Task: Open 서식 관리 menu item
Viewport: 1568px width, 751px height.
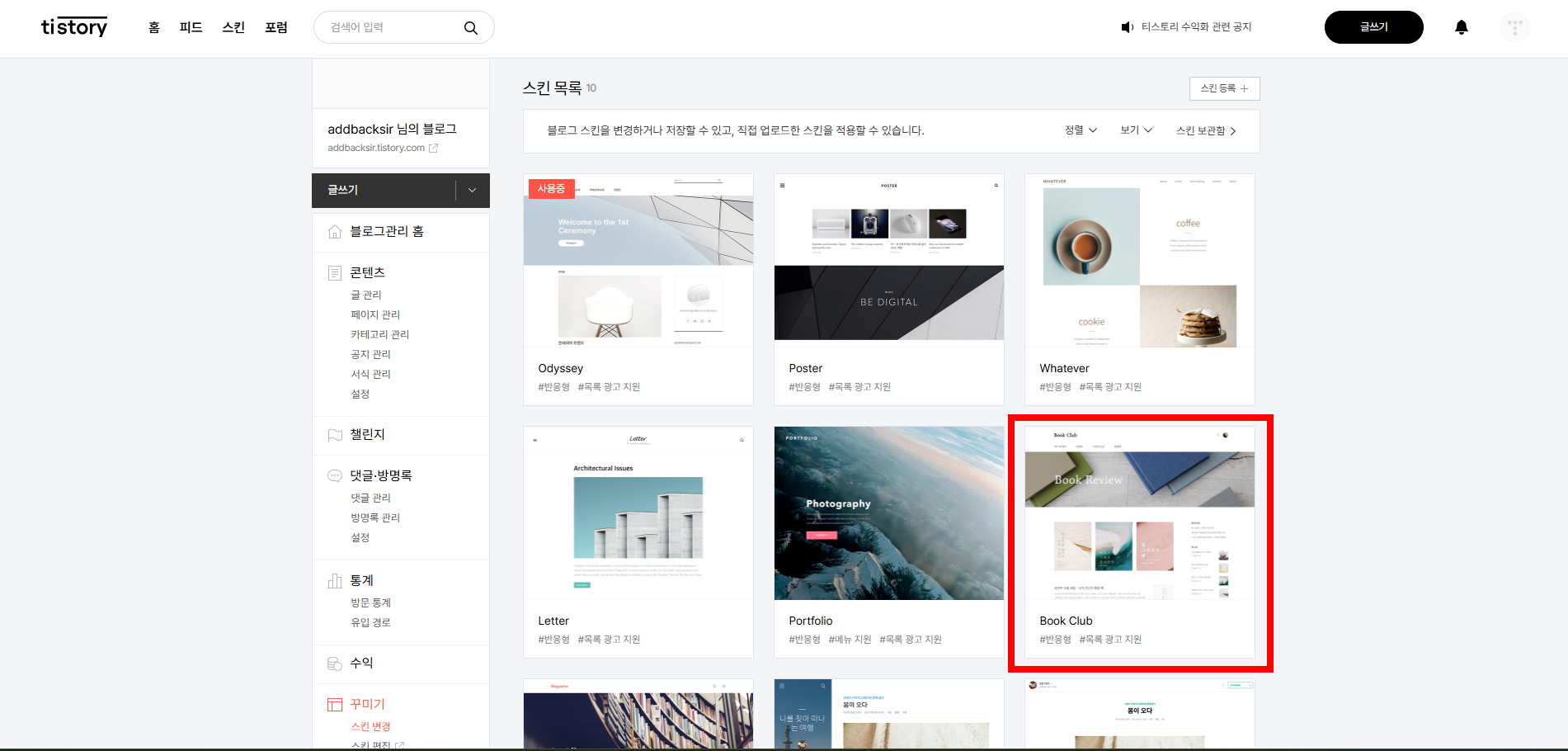Action: (x=371, y=375)
